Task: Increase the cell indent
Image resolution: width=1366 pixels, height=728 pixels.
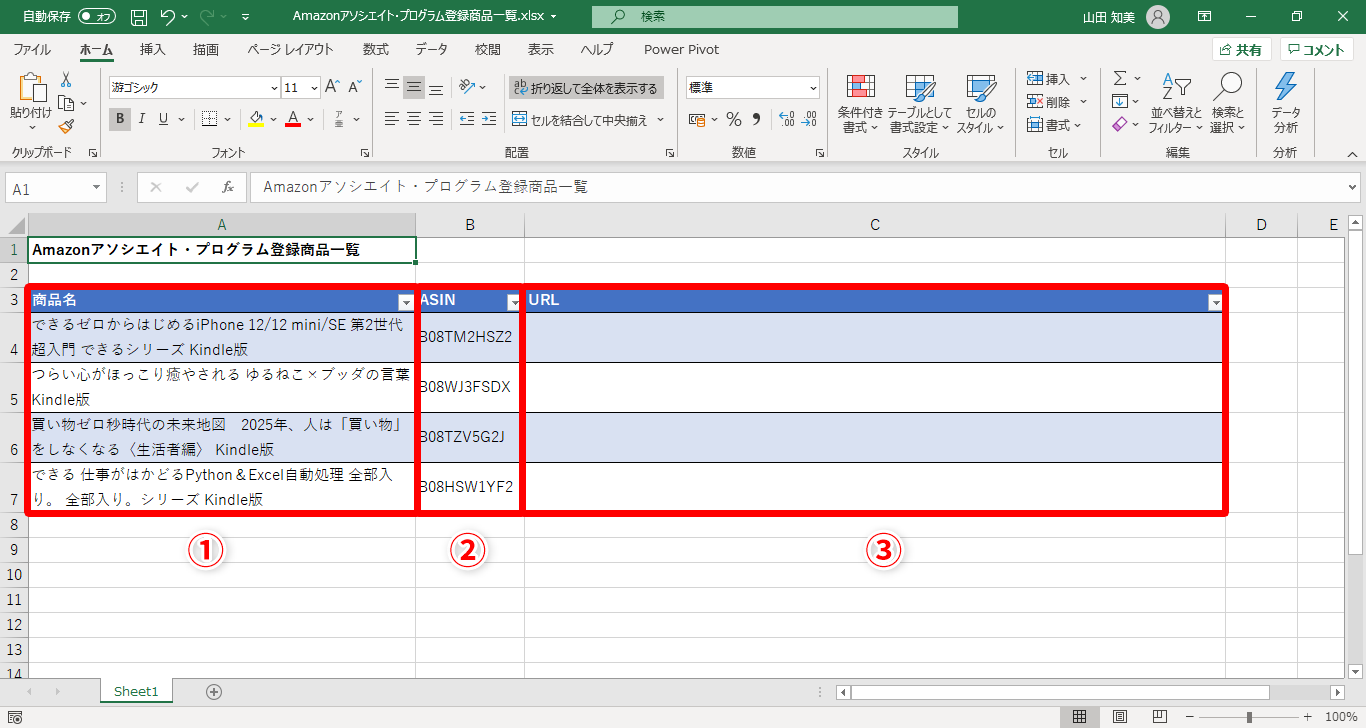Action: point(488,120)
